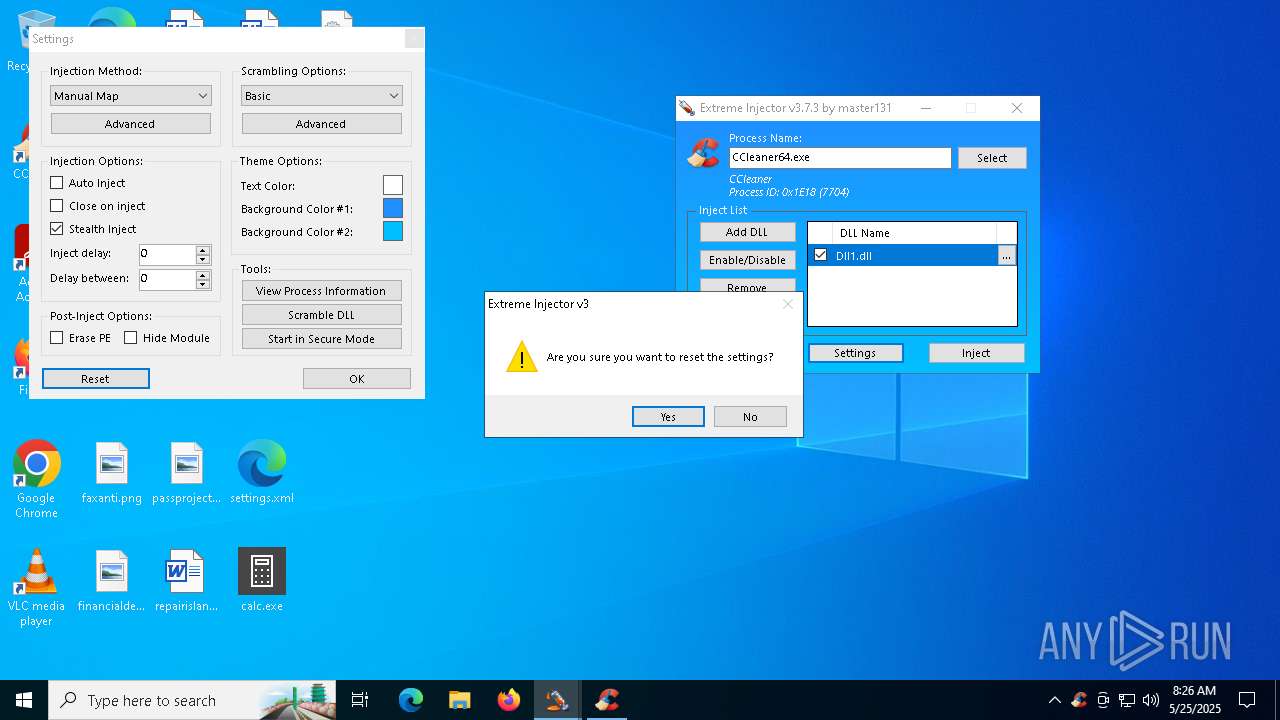Click Advanced under Scrambling Options

[322, 124]
